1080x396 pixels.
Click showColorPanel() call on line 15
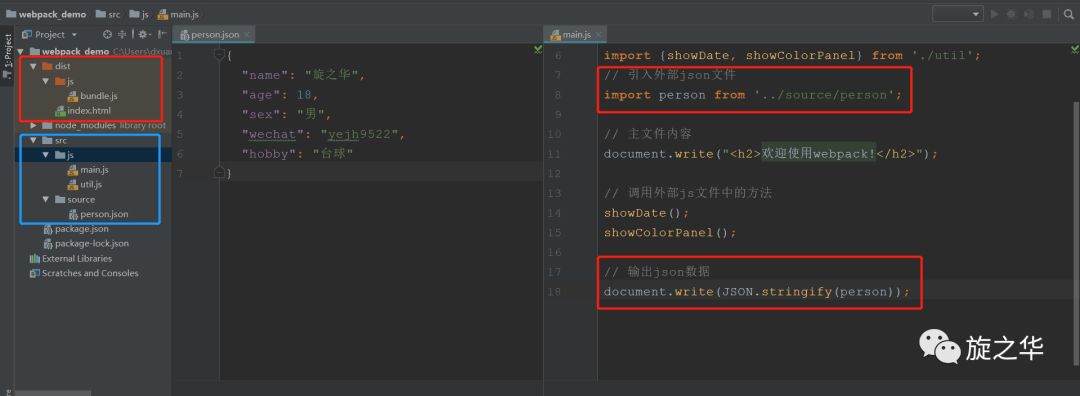tap(669, 233)
